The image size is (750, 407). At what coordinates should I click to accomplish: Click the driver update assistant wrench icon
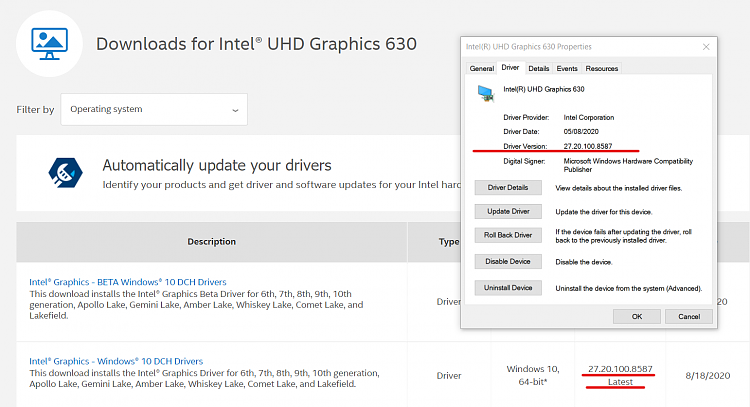pos(66,173)
